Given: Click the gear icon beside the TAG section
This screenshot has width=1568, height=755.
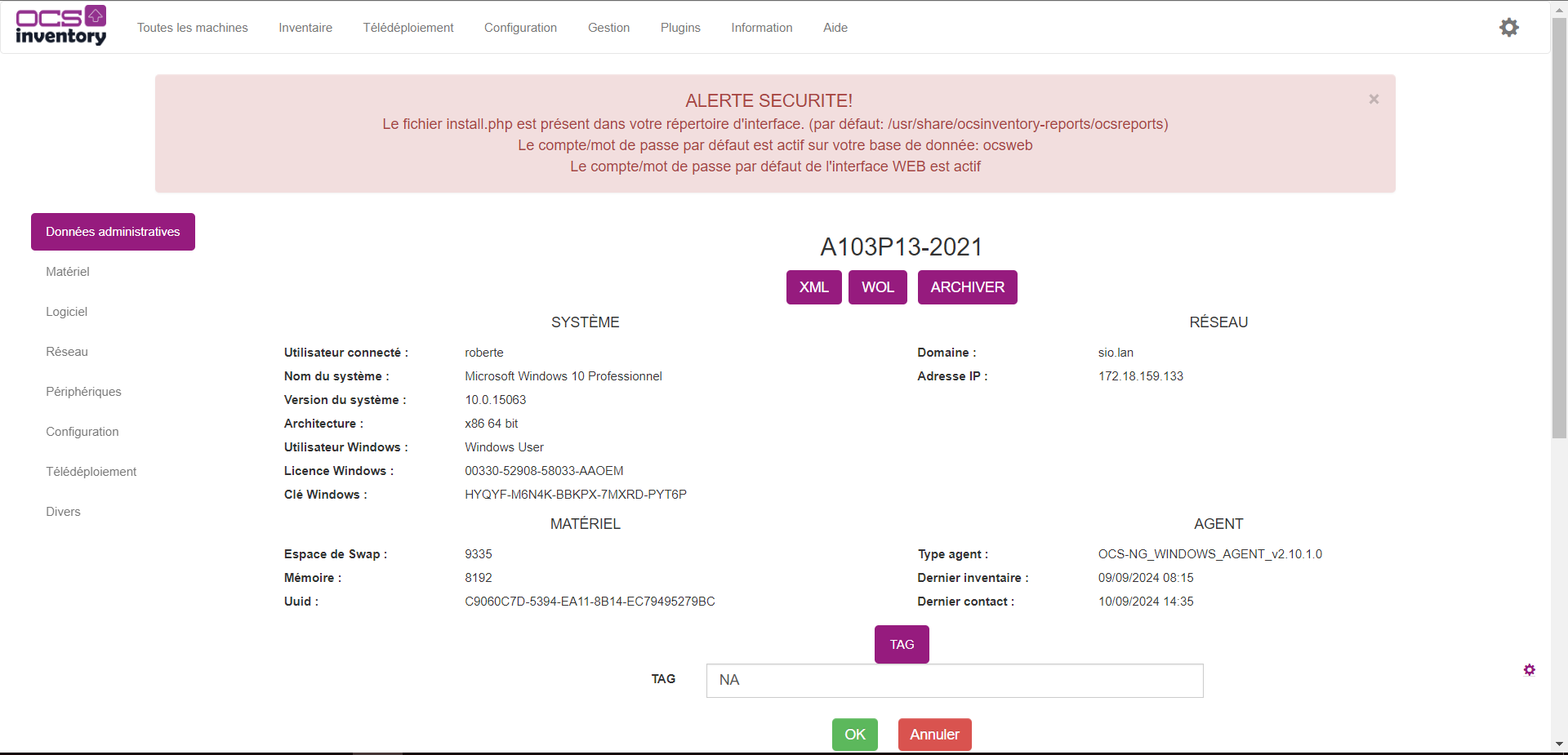Looking at the screenshot, I should coord(1529,669).
